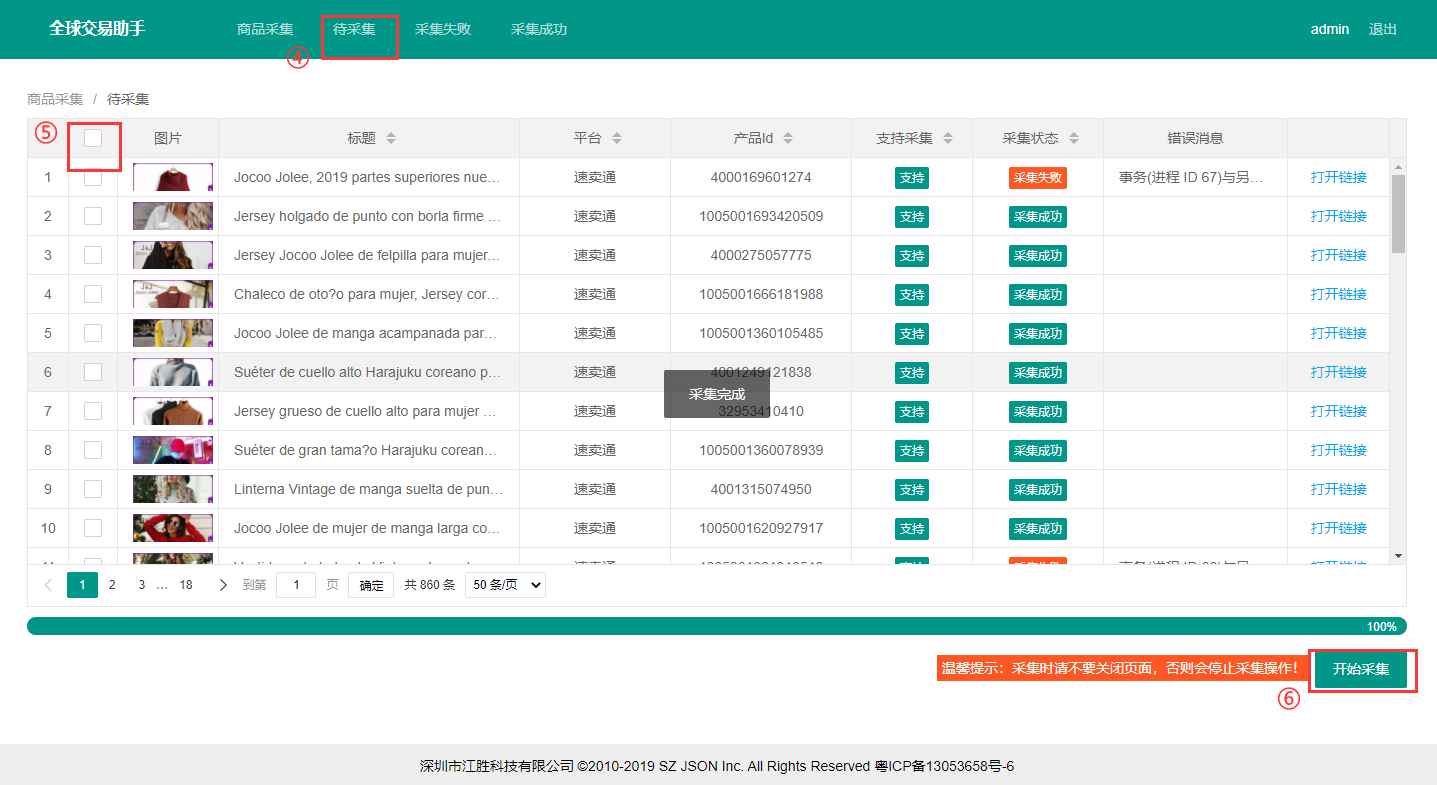This screenshot has width=1437, height=785.
Task: Go to page 3
Action: coord(142,585)
